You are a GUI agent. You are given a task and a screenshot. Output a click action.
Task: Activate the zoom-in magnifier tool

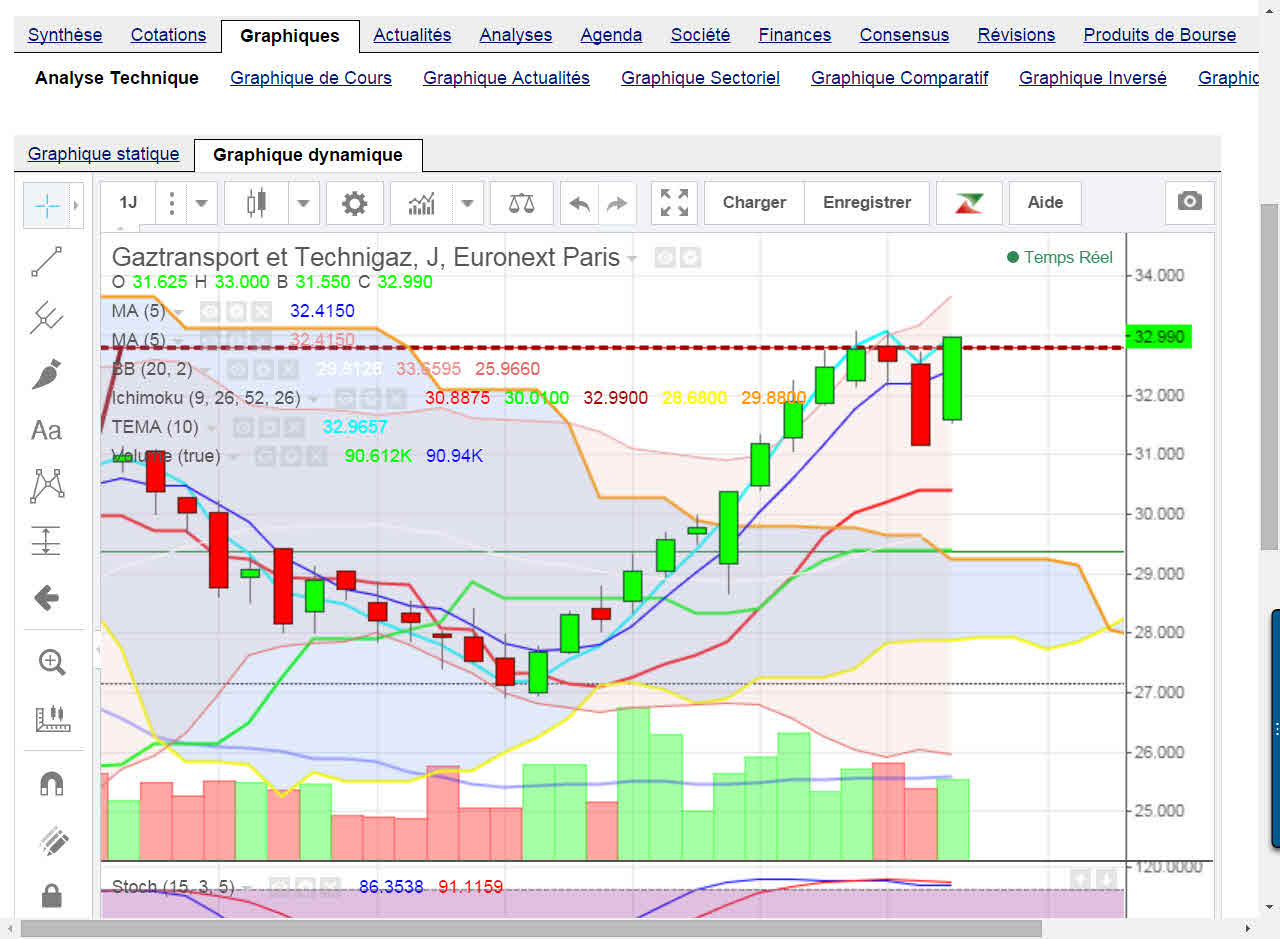(51, 662)
